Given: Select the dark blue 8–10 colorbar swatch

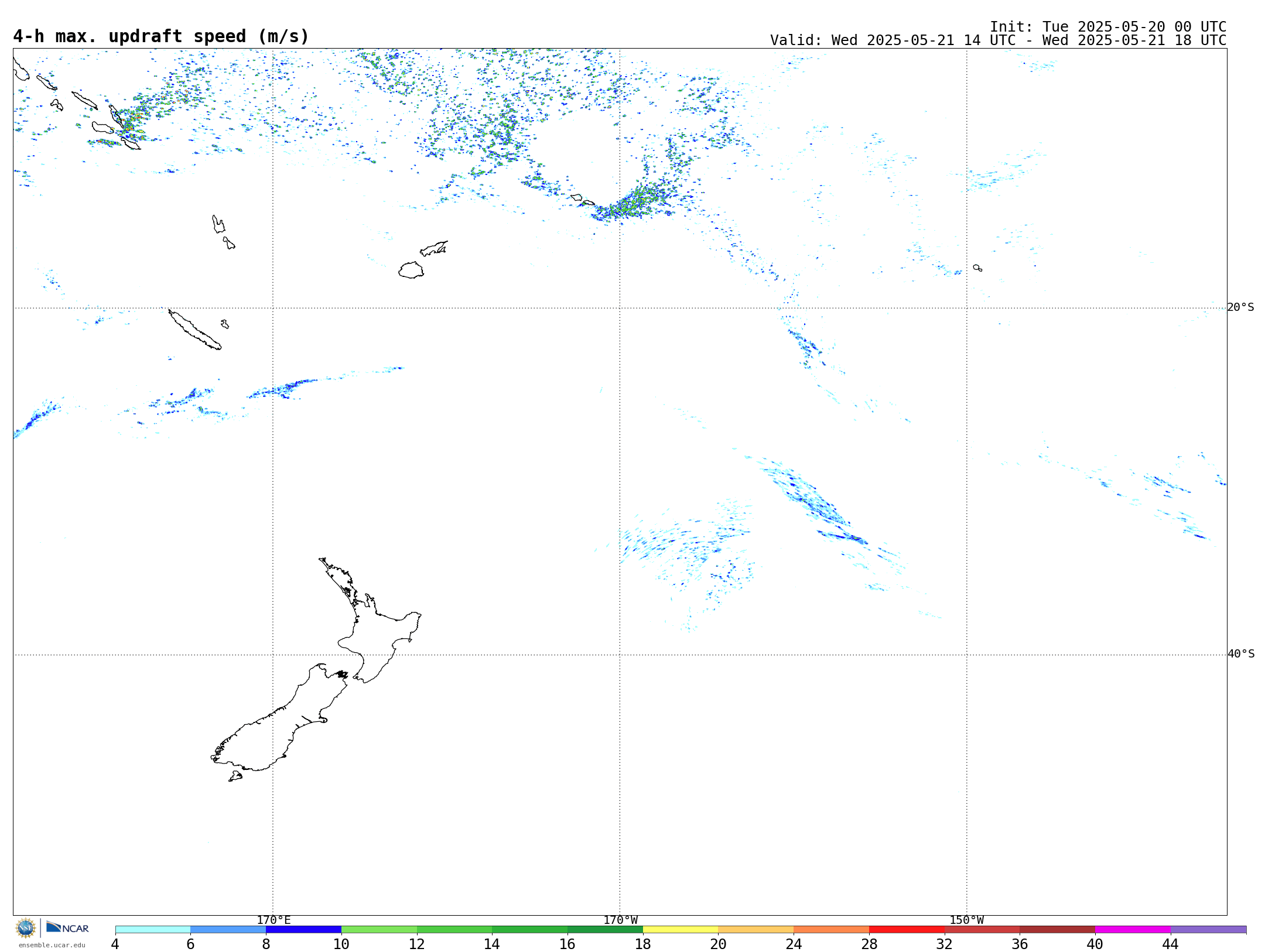Looking at the screenshot, I should pyautogui.click(x=303, y=930).
